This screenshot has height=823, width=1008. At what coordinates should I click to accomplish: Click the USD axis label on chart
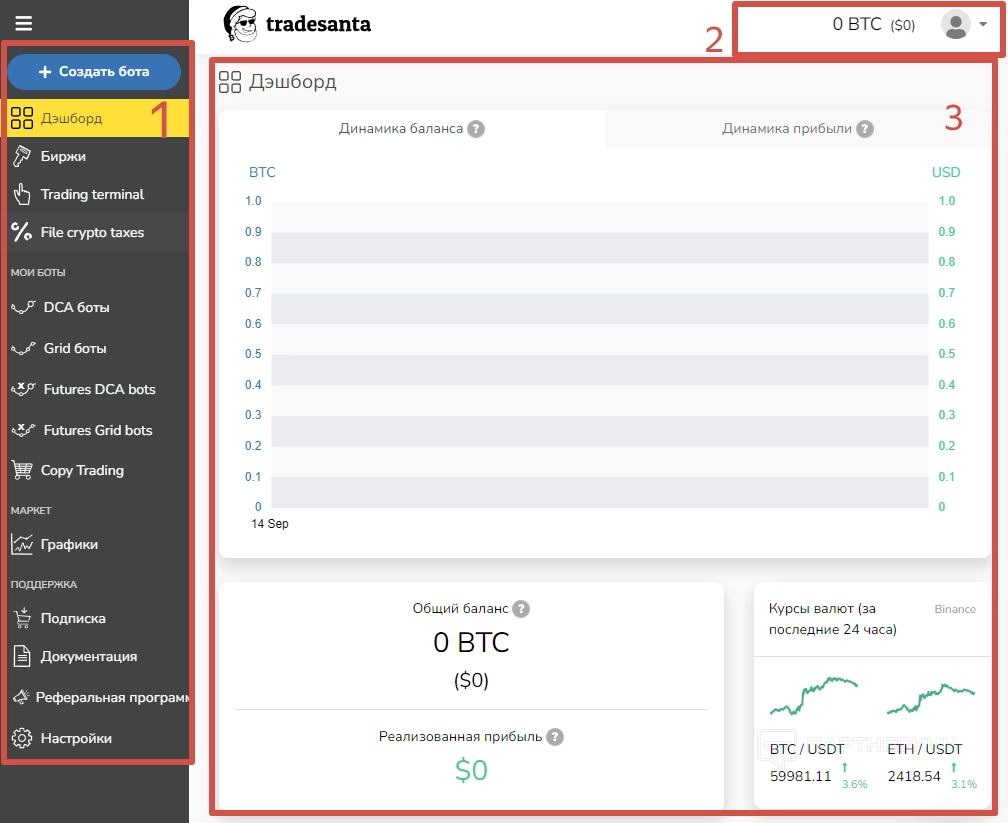pos(946,172)
